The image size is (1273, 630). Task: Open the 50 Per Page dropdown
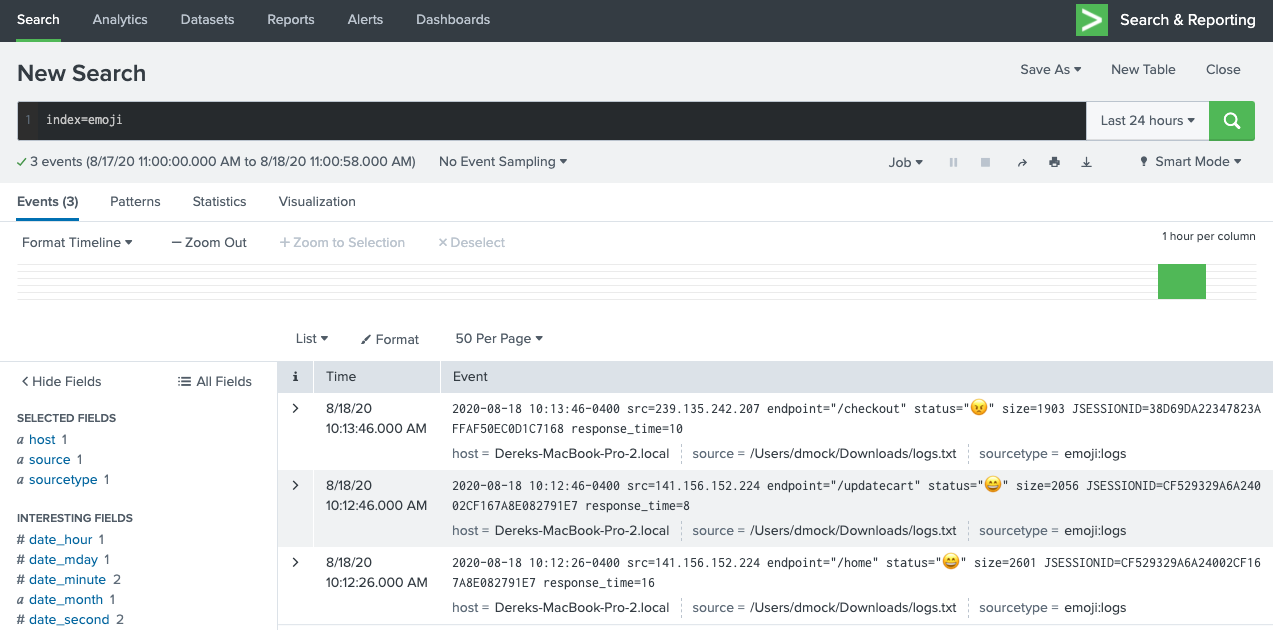pos(499,339)
